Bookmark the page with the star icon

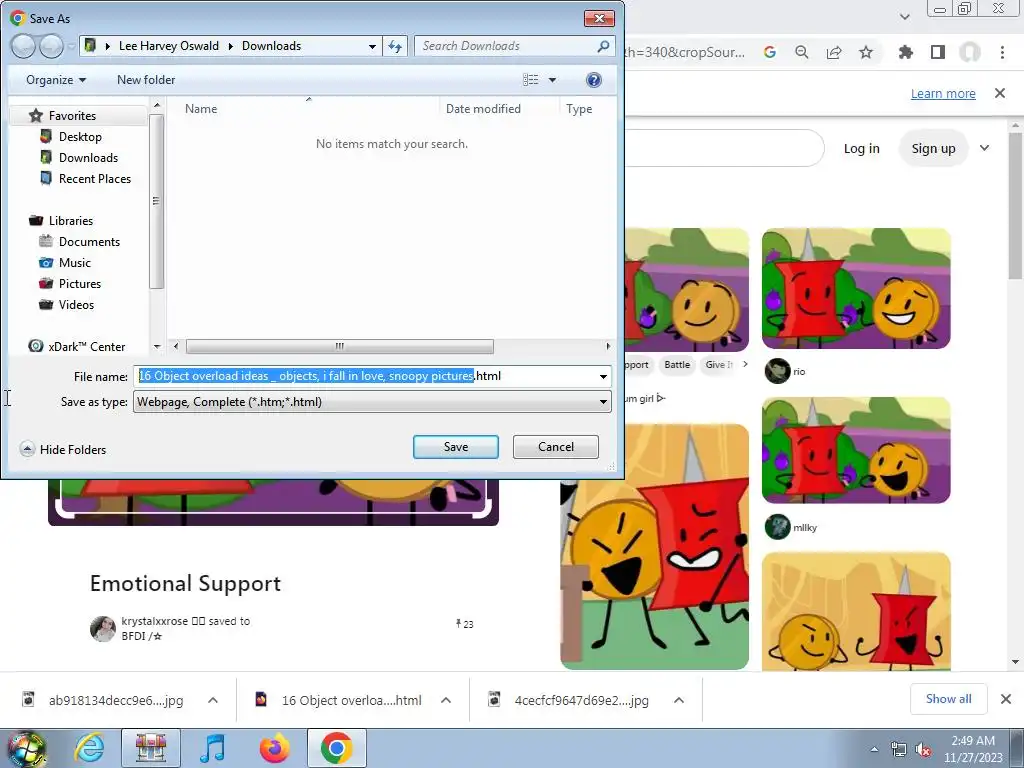coord(866,52)
